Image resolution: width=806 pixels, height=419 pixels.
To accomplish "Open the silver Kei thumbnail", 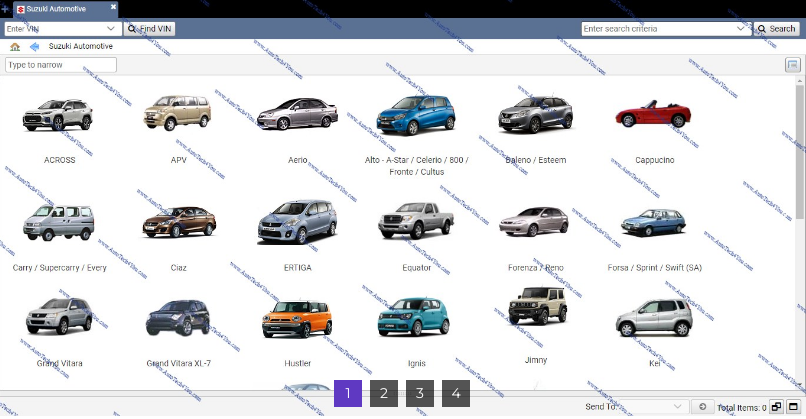I will 654,318.
